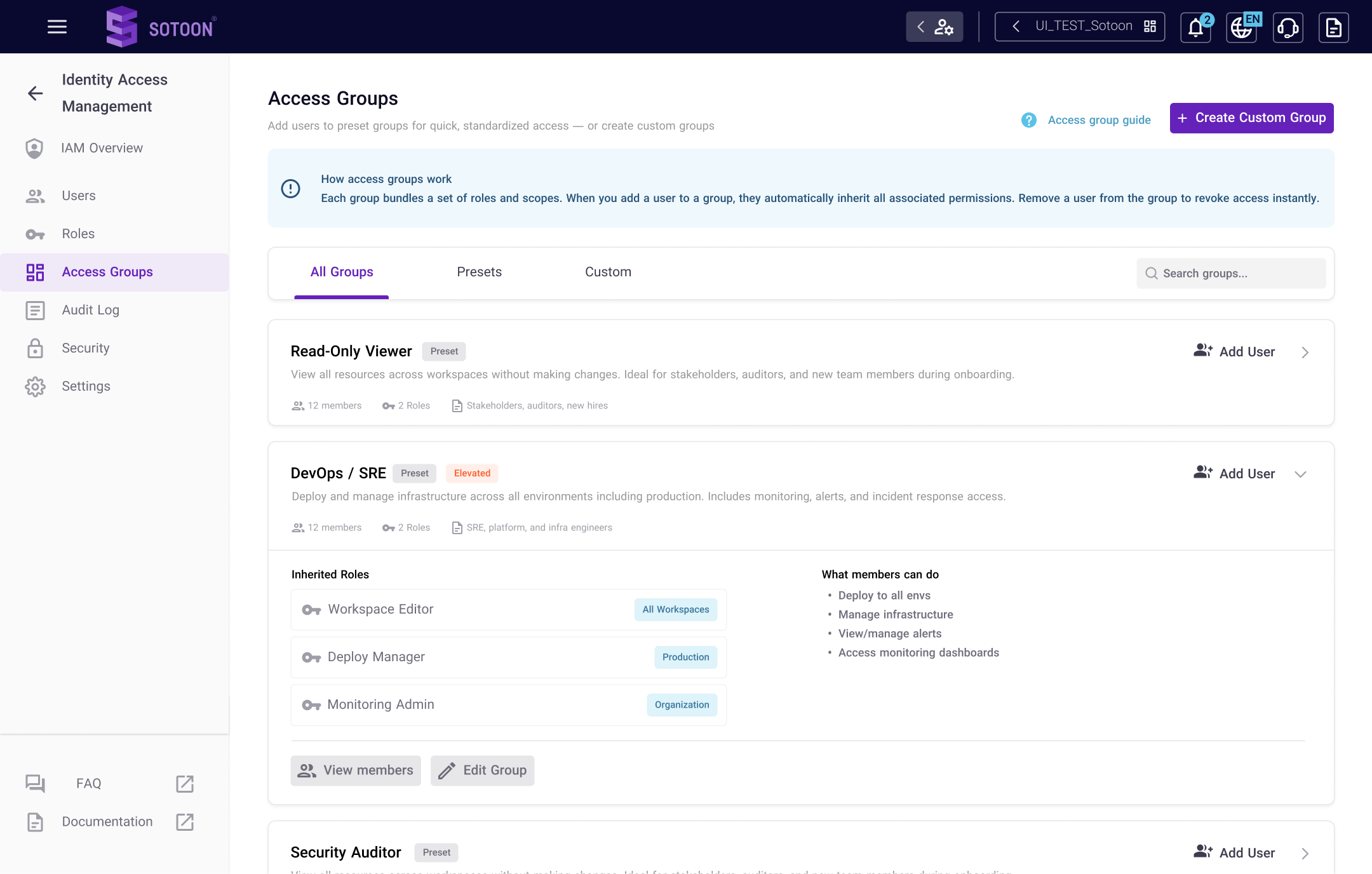1372x874 pixels.
Task: Open the hamburger menu
Action: (x=57, y=27)
